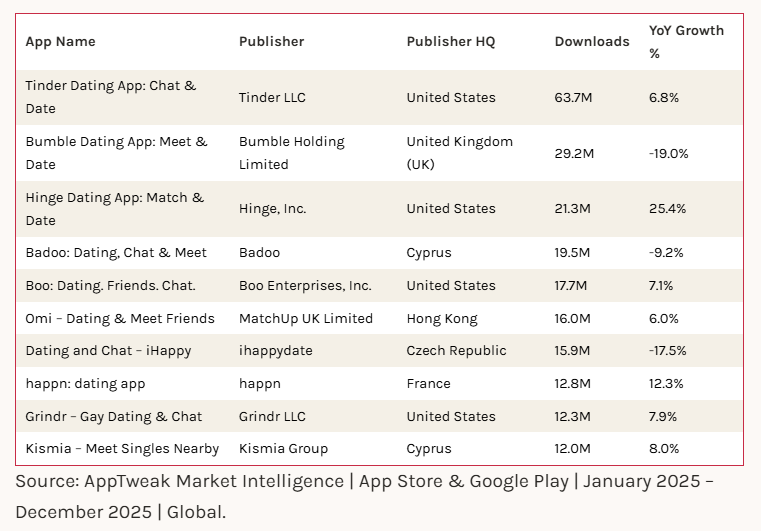Click the App Name column header
This screenshot has height=531, width=761.
tap(61, 42)
